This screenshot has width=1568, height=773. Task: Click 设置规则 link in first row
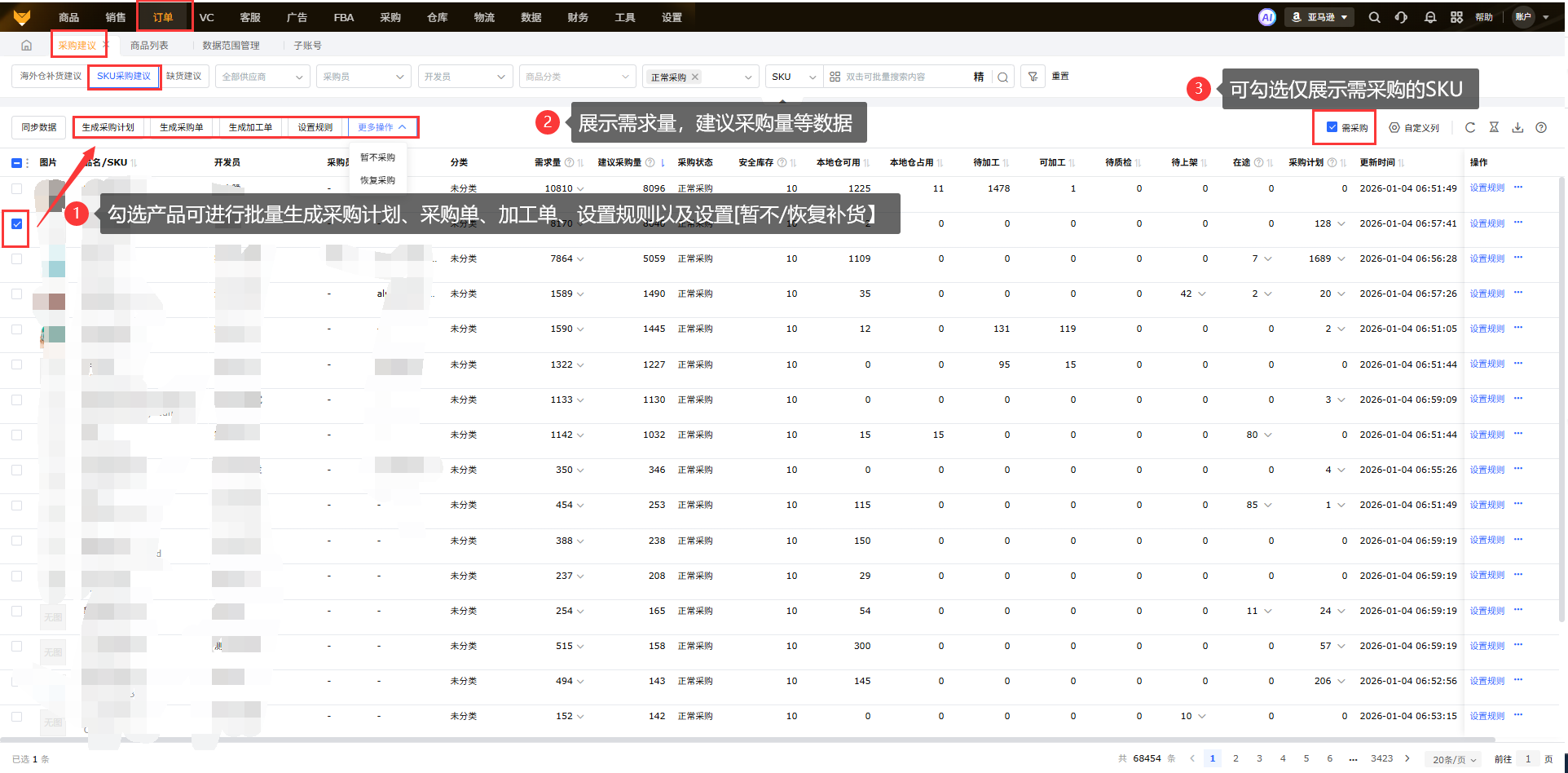coord(1487,188)
